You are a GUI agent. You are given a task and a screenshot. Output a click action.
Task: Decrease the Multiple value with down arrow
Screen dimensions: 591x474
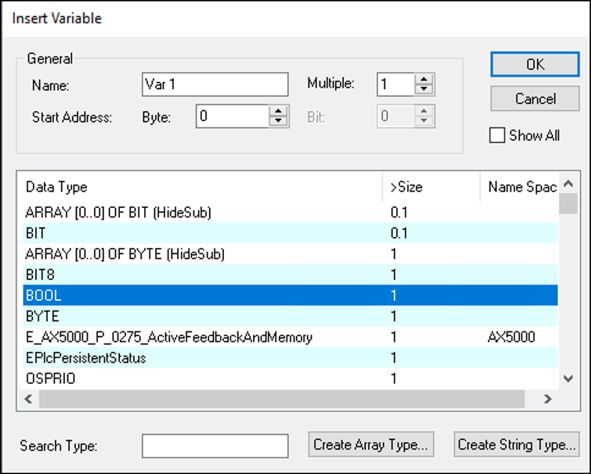pos(424,89)
